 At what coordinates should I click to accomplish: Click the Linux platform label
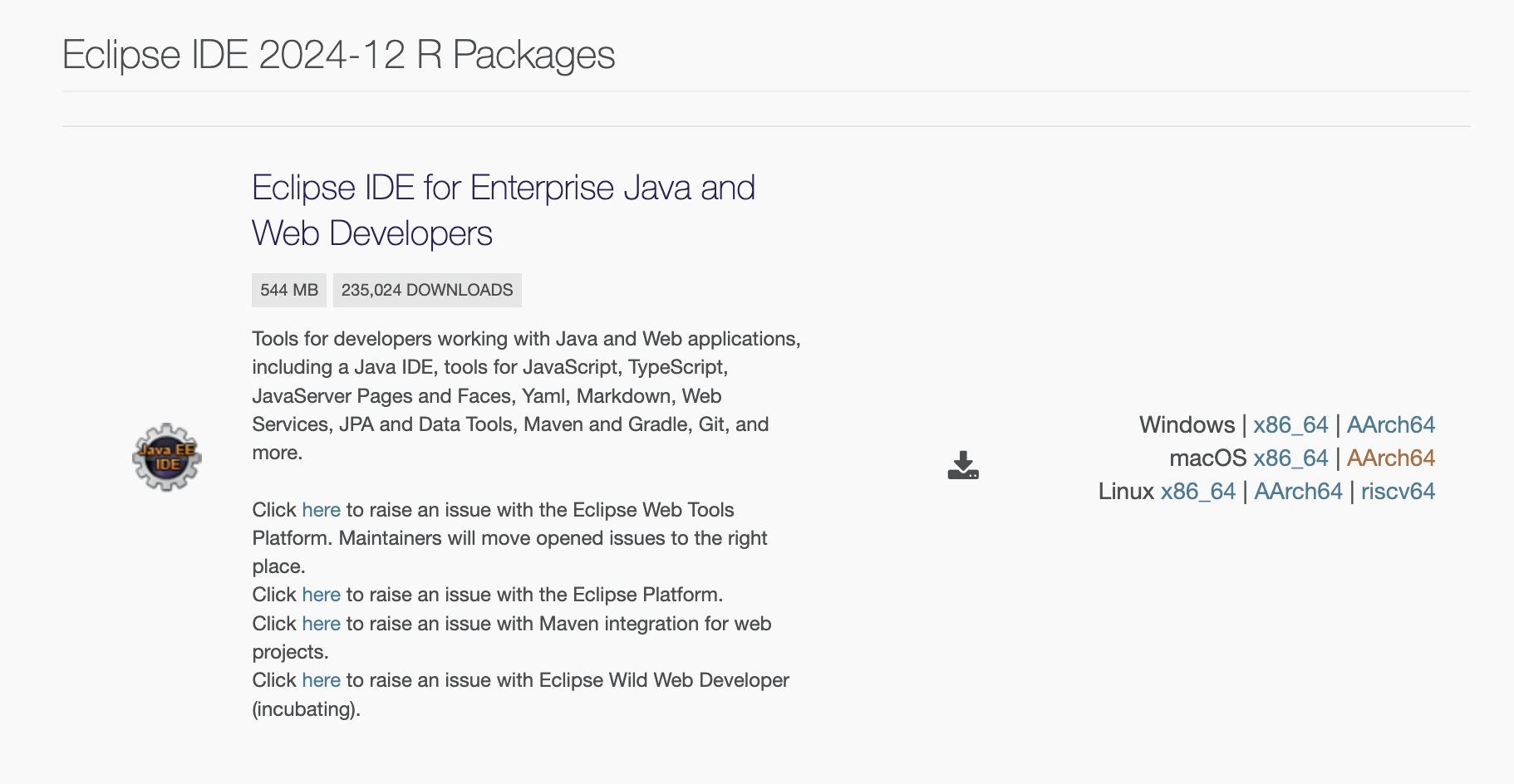pos(1126,491)
